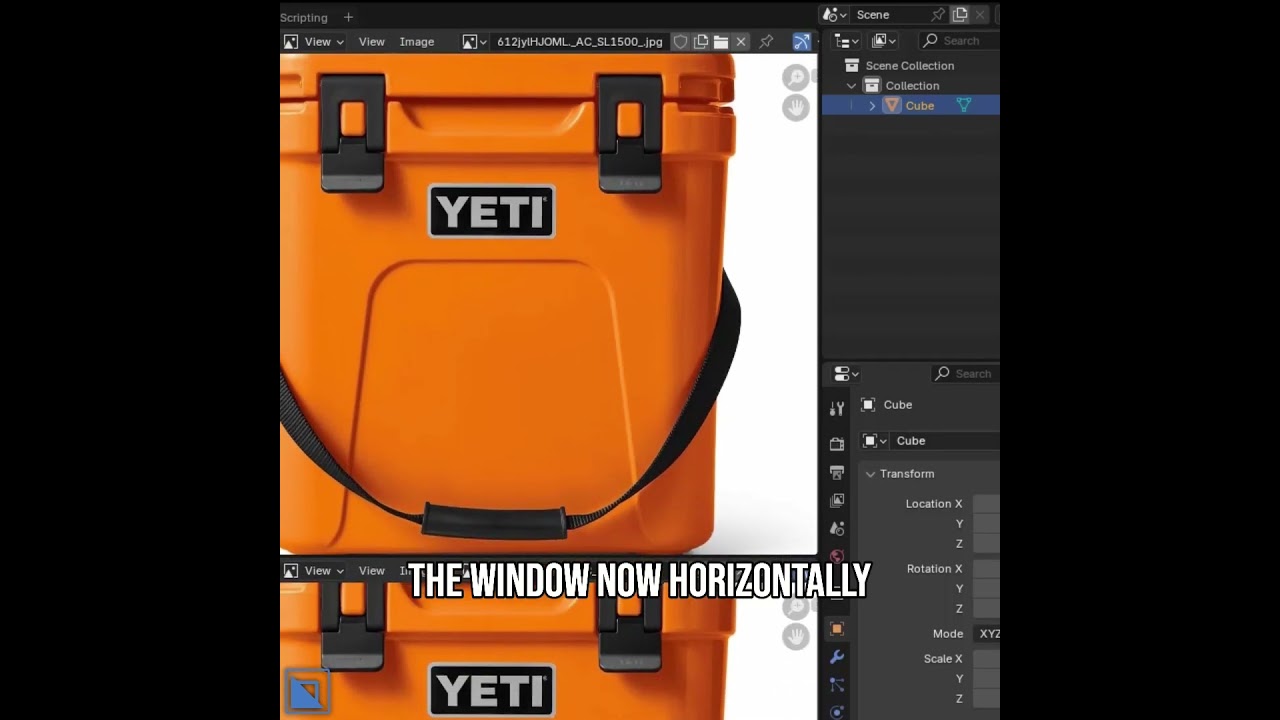This screenshot has width=1280, height=720.
Task: Unlink the image with the X icon
Action: [x=741, y=42]
